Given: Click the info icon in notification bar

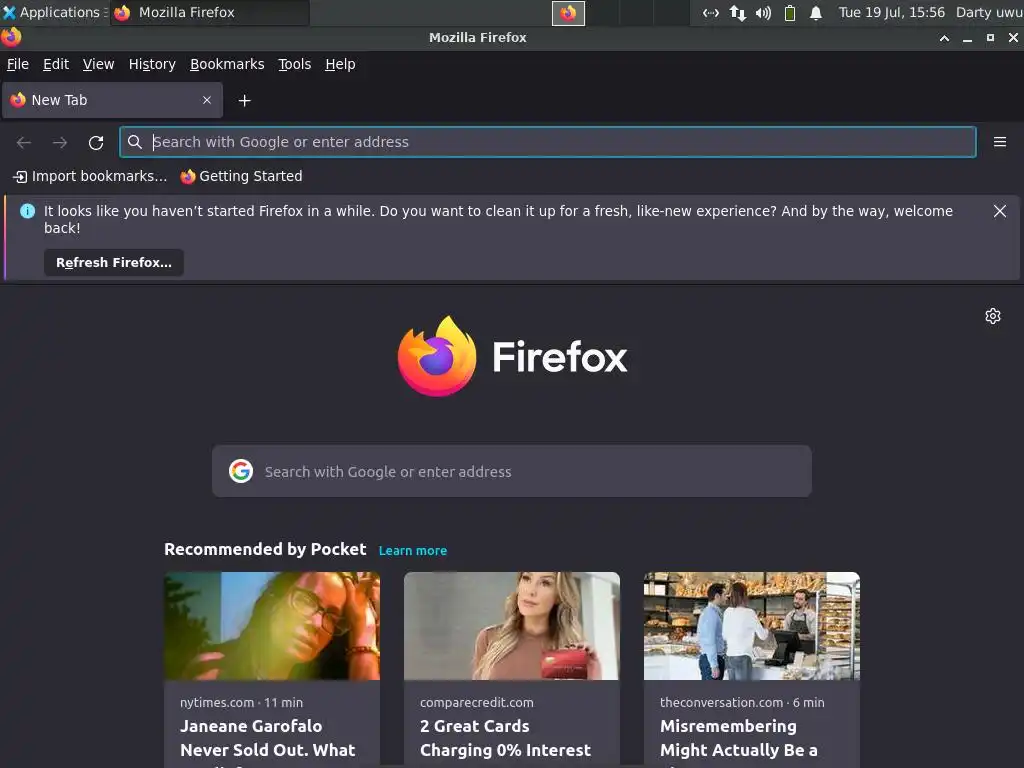Looking at the screenshot, I should point(27,211).
